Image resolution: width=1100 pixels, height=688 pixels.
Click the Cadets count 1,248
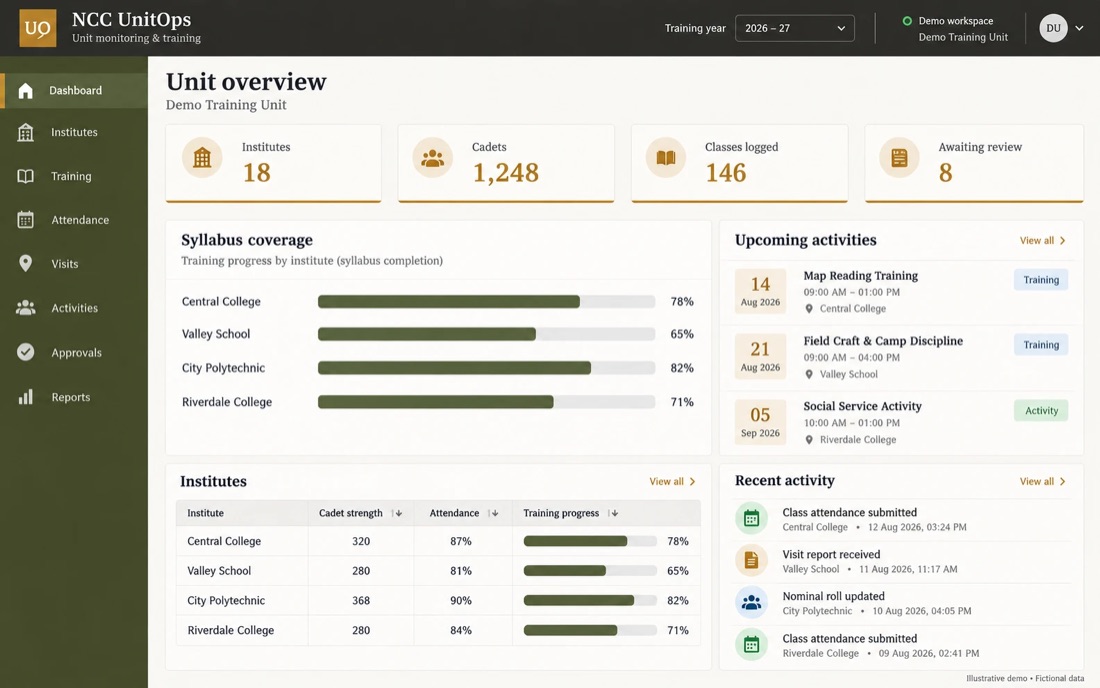click(x=506, y=173)
